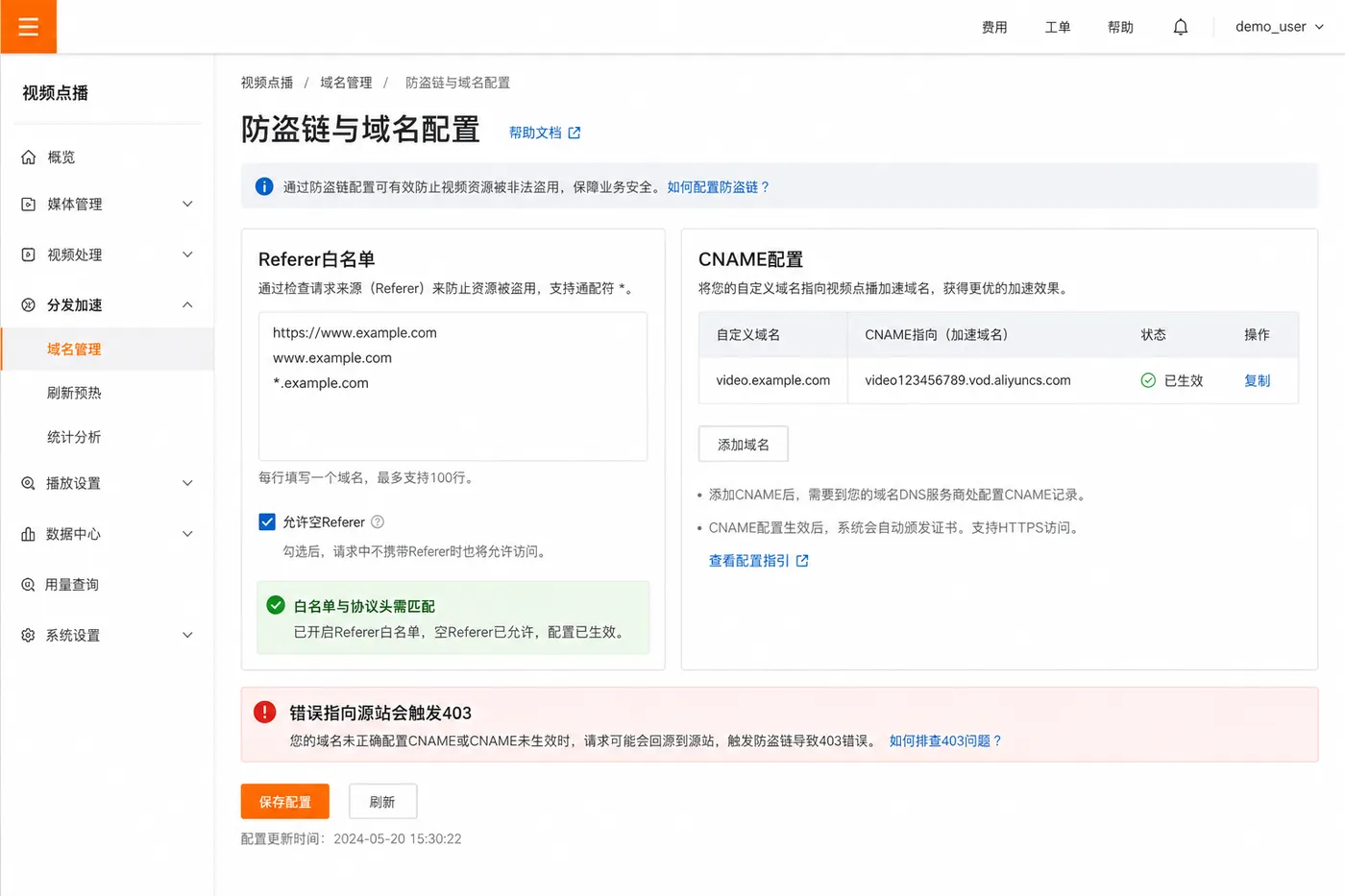The height and width of the screenshot is (896, 1345).
Task: Click inside the Referer whitelist text area
Action: 452,386
